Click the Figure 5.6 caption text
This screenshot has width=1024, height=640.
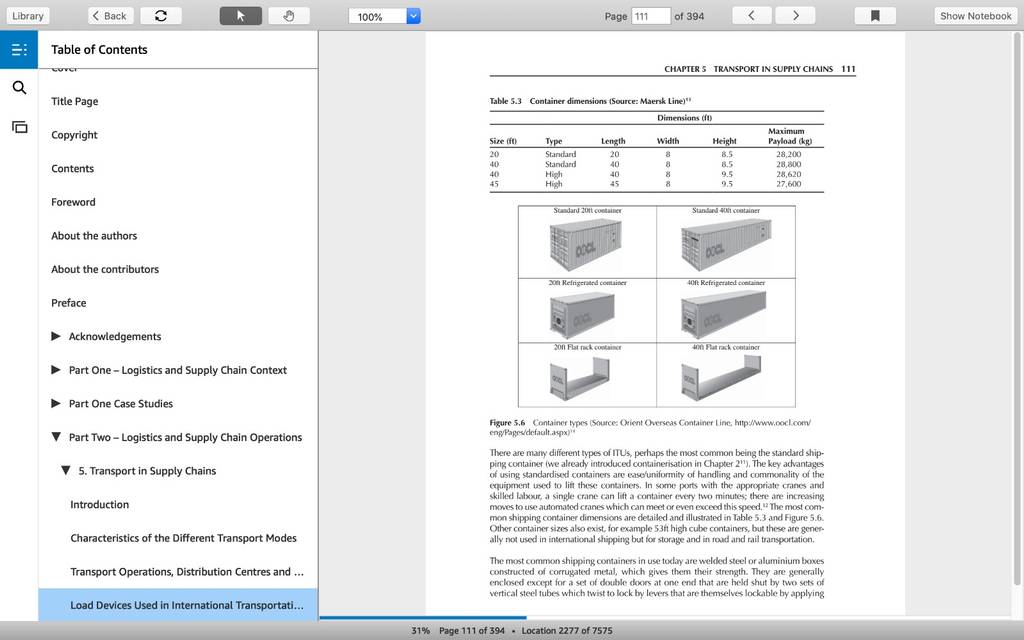coord(650,427)
